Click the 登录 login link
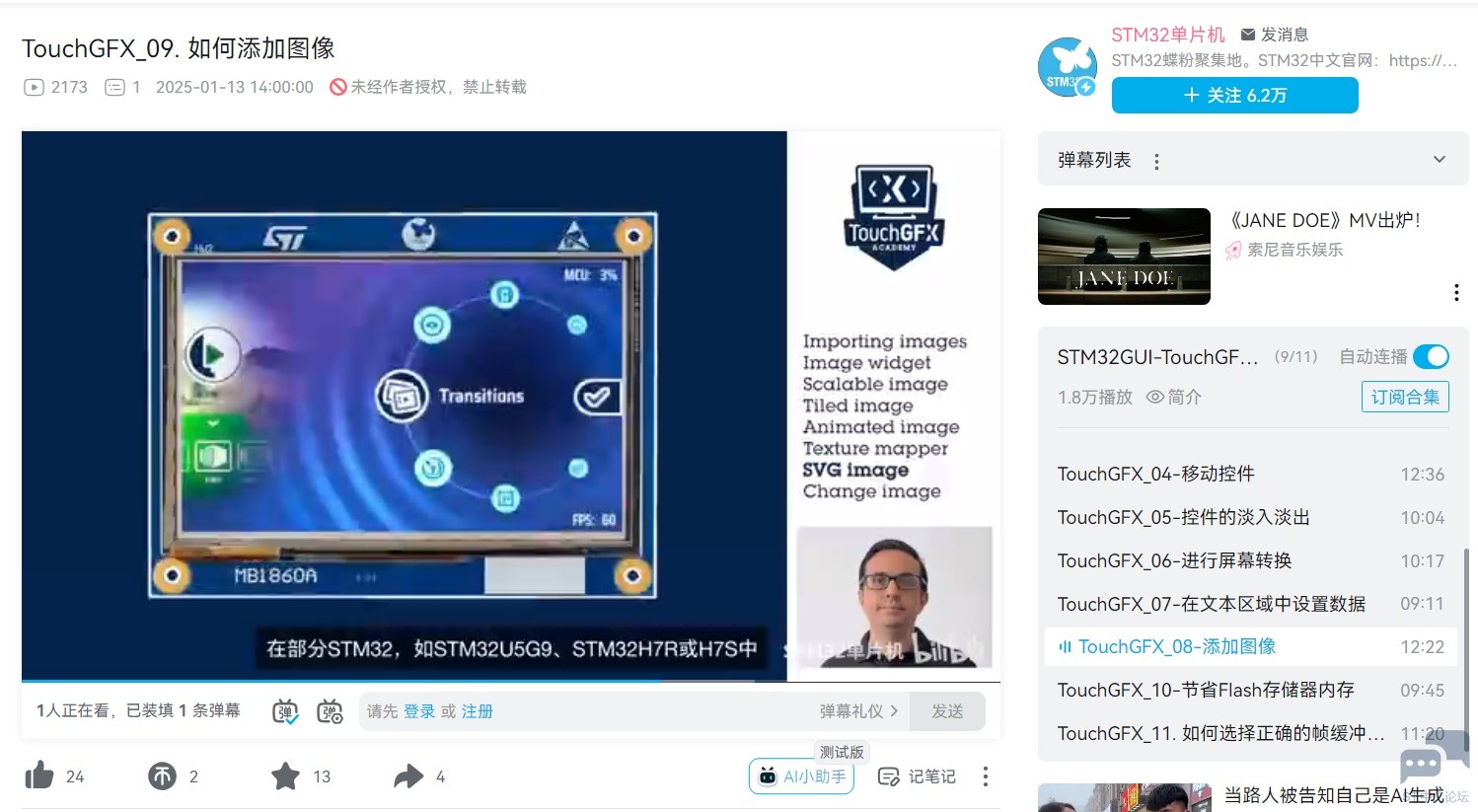The height and width of the screenshot is (812, 1478). (418, 711)
